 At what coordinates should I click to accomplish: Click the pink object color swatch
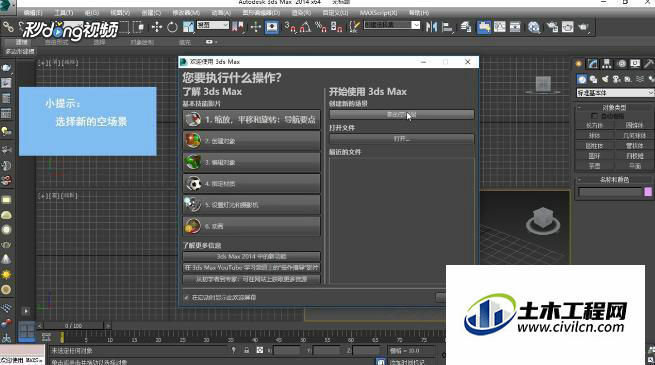tap(648, 192)
